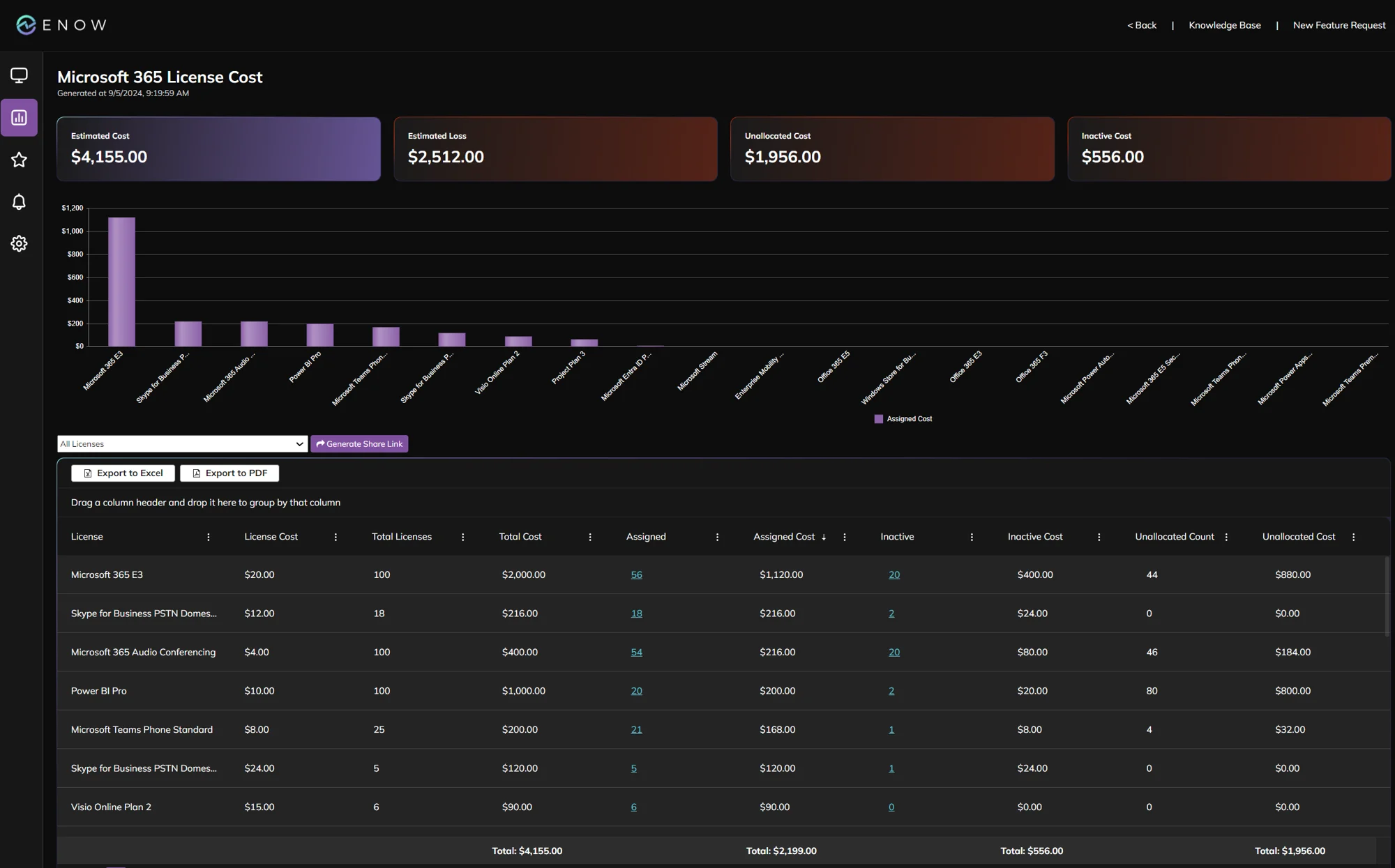Image resolution: width=1395 pixels, height=868 pixels.
Task: Open Unallocated Cost column options menu
Action: (x=1354, y=537)
